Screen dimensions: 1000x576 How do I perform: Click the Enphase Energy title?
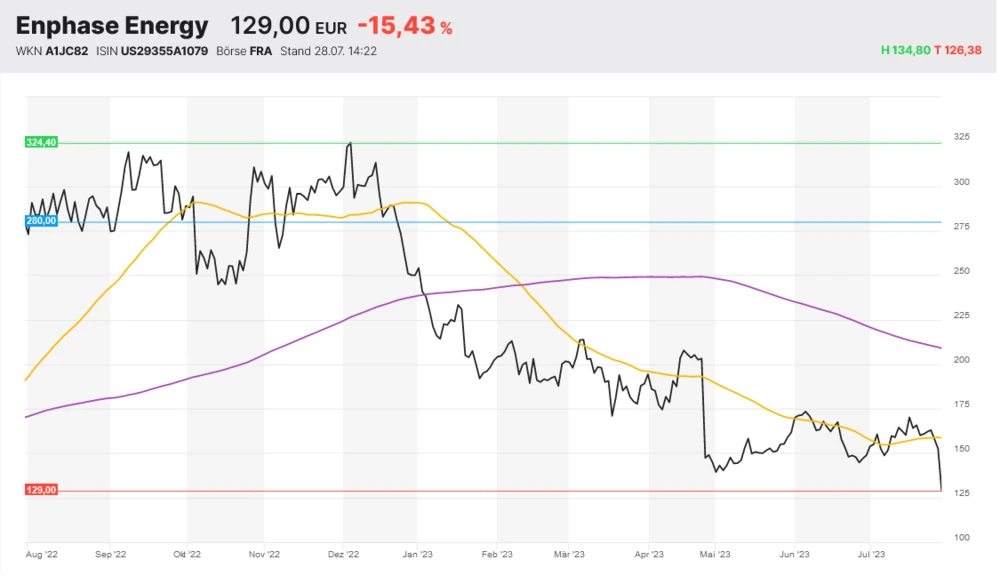point(112,27)
